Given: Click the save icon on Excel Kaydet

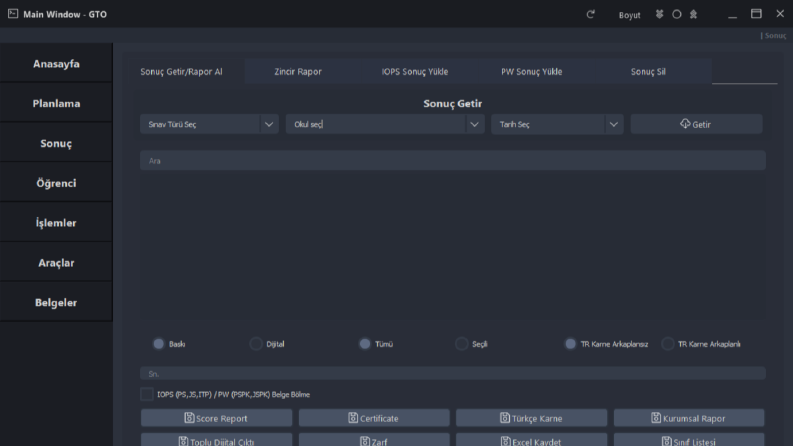Looking at the screenshot, I should click(506, 441).
